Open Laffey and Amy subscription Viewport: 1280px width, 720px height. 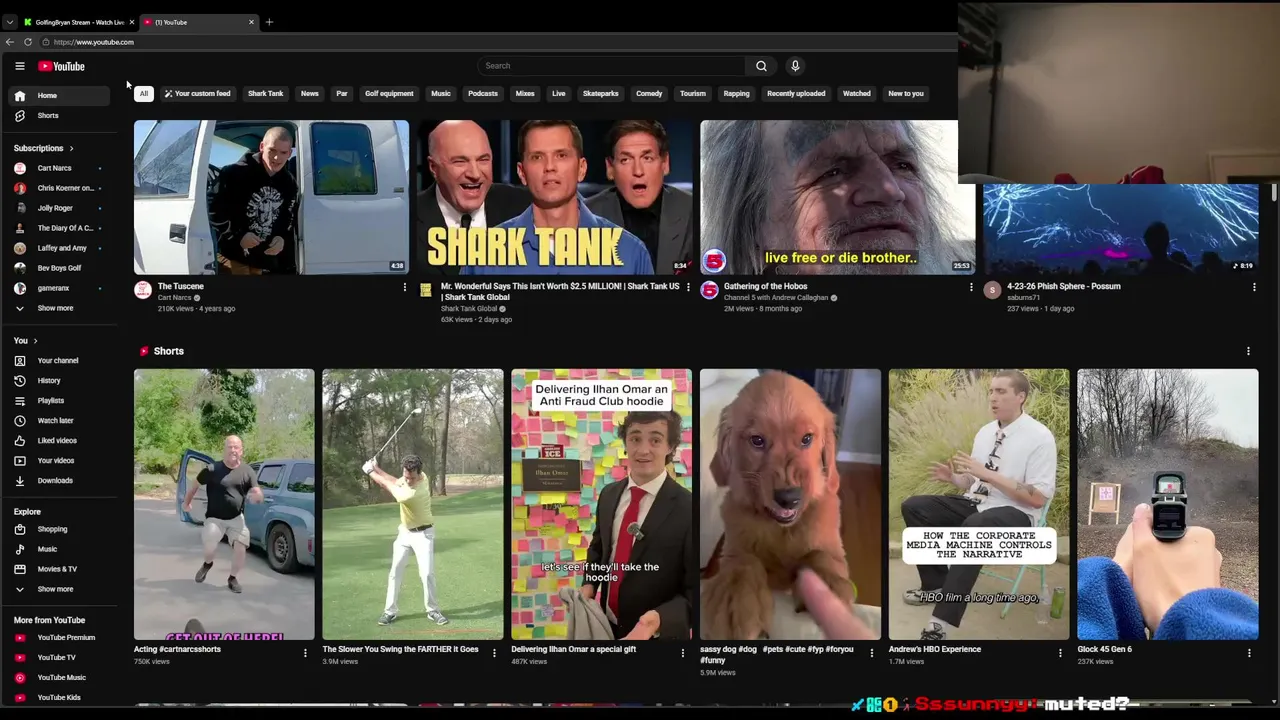click(x=58, y=248)
